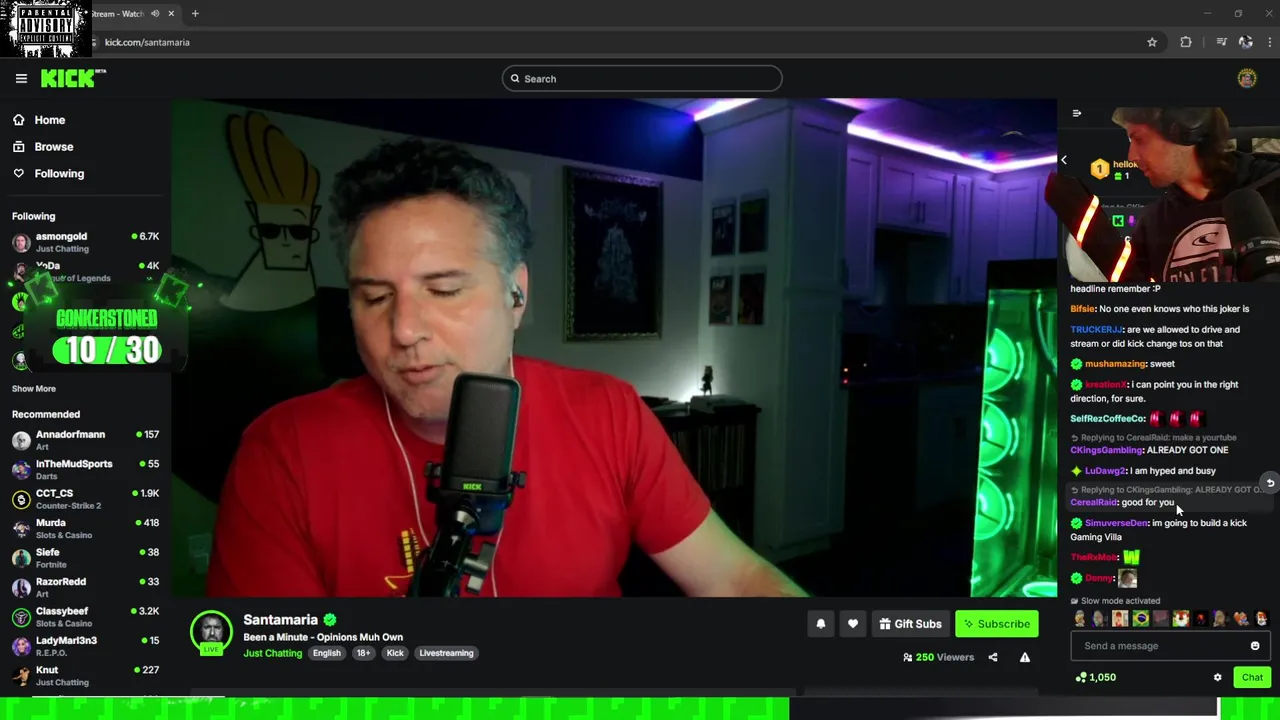The image size is (1280, 720).
Task: Open asmongold channel in Following list
Action: pyautogui.click(x=85, y=242)
